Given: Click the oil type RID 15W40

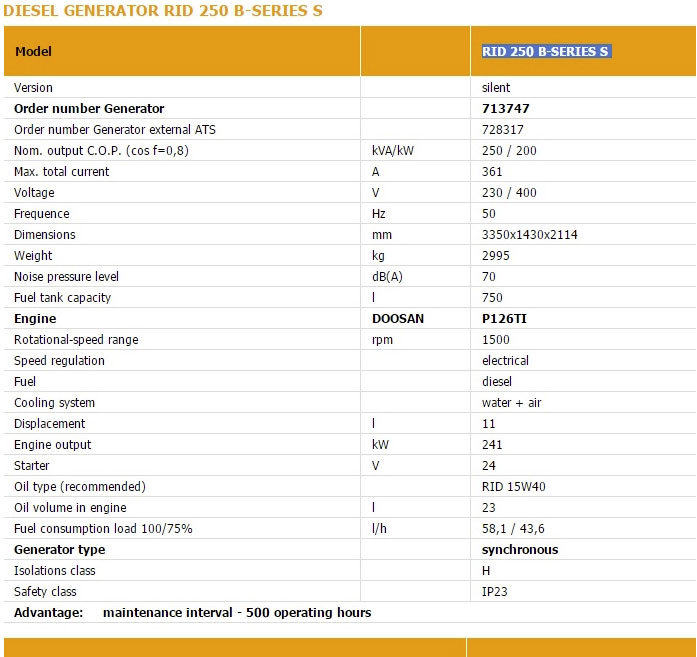Looking at the screenshot, I should (x=513, y=487).
